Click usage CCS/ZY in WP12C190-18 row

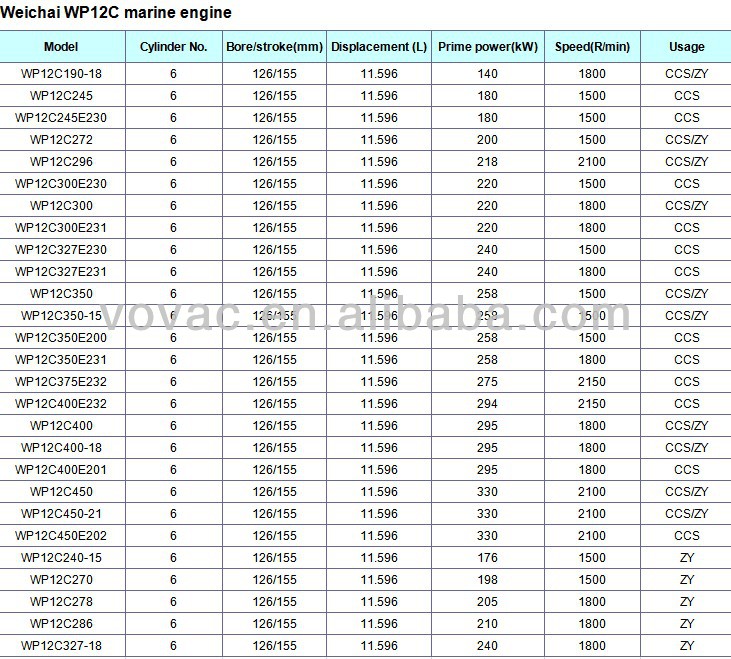coord(686,74)
